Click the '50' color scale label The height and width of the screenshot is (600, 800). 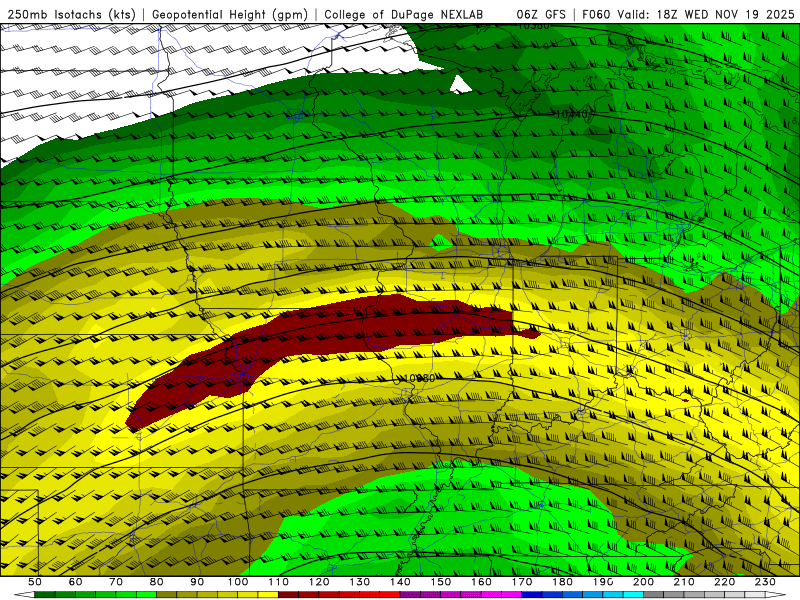click(x=35, y=582)
